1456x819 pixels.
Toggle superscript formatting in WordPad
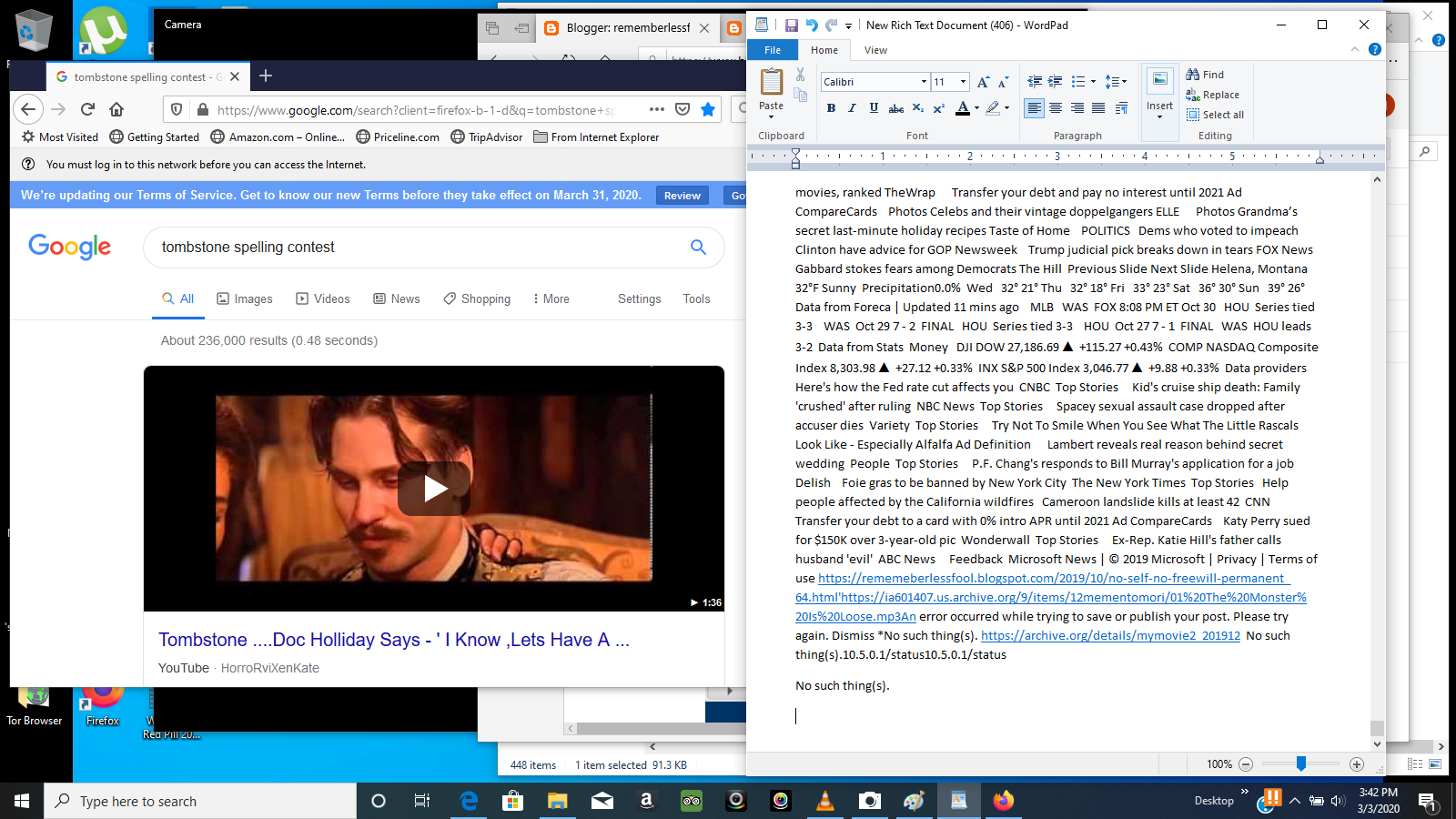939,108
